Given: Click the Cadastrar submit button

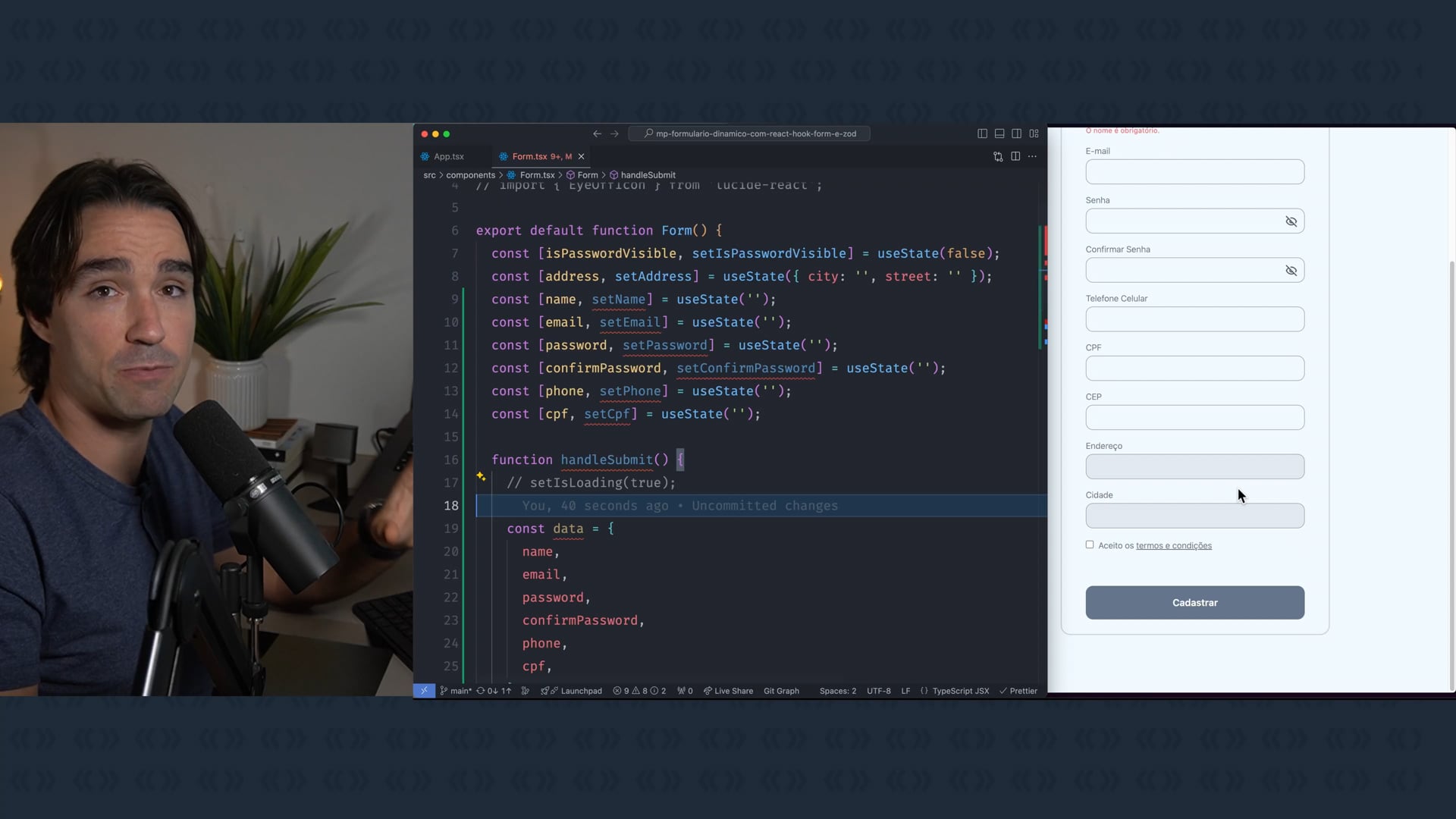Looking at the screenshot, I should pyautogui.click(x=1195, y=603).
